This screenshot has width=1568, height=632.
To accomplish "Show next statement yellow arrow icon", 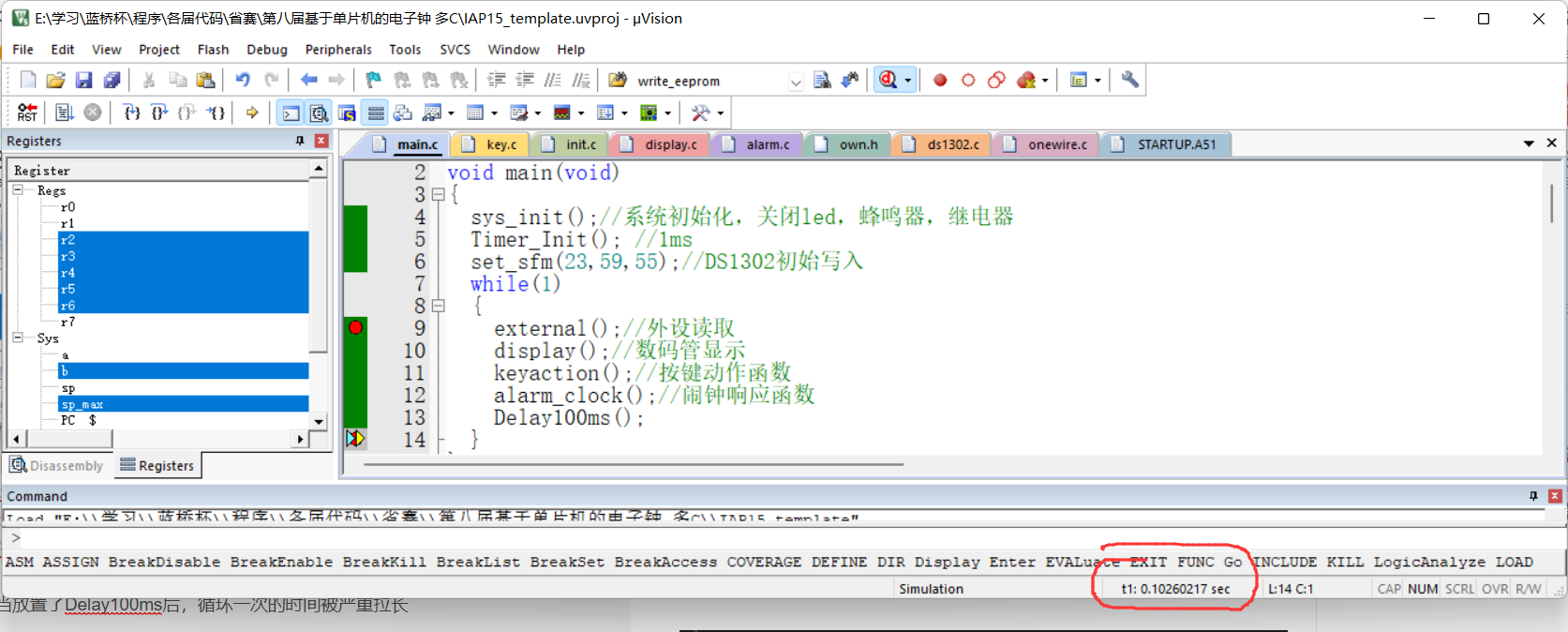I will point(252,113).
